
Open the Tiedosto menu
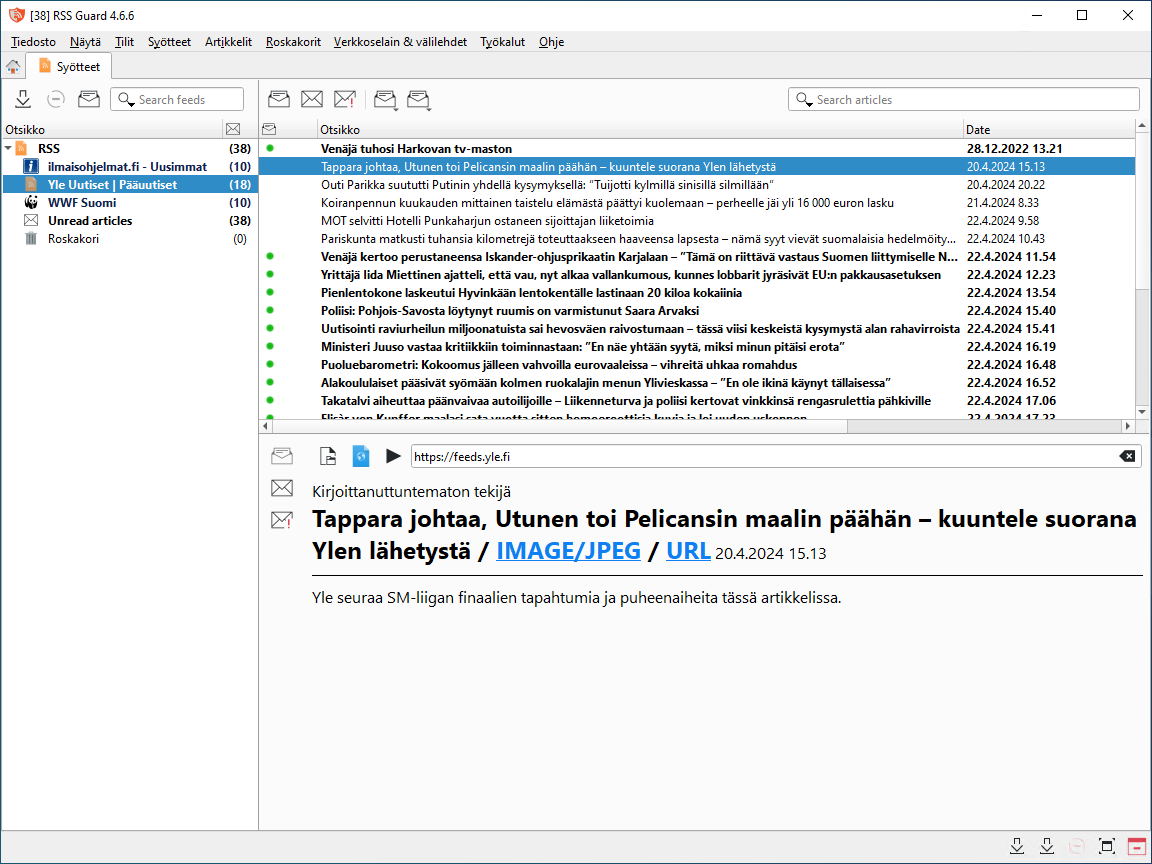point(33,42)
